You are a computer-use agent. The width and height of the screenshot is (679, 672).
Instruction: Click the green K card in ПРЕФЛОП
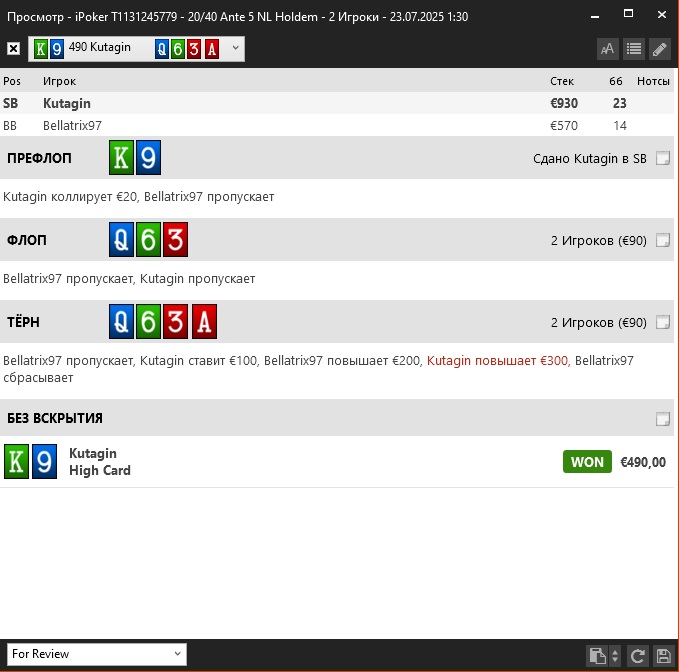[121, 158]
